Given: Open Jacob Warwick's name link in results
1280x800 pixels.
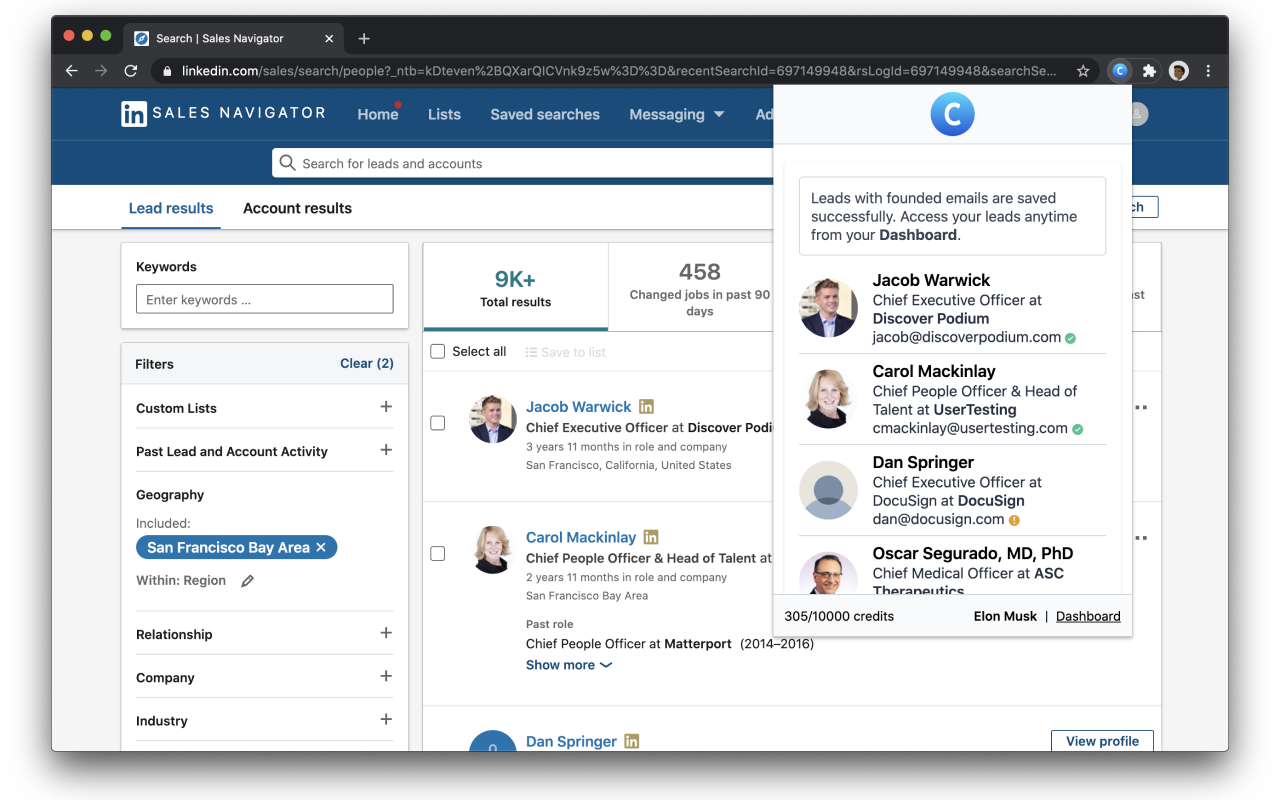Looking at the screenshot, I should pos(579,406).
